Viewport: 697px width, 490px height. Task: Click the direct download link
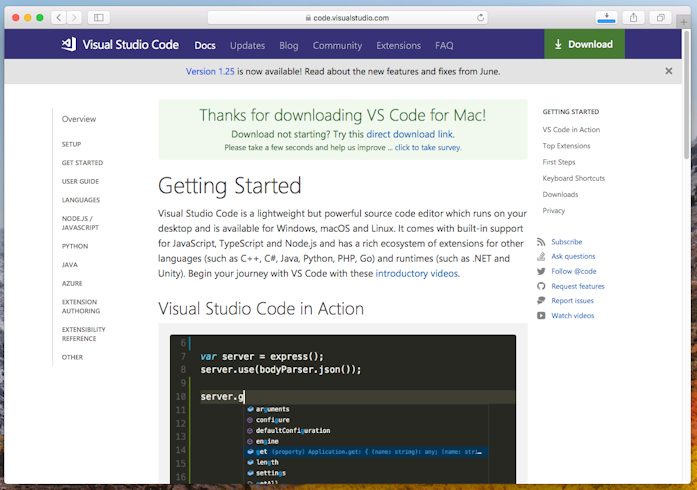click(x=409, y=134)
